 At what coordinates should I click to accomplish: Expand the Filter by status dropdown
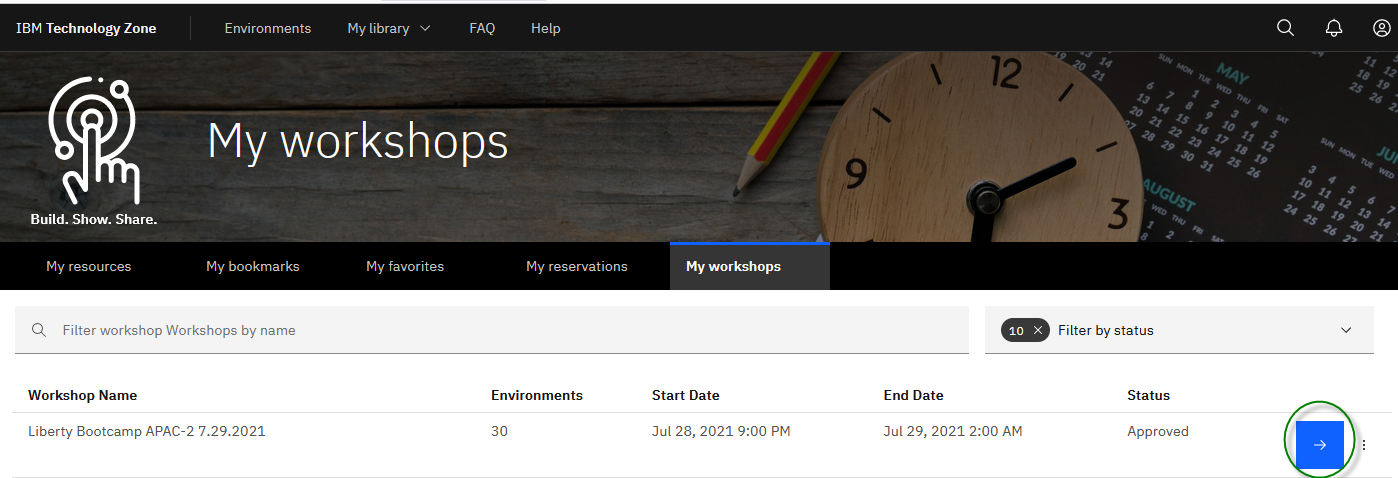1180,330
